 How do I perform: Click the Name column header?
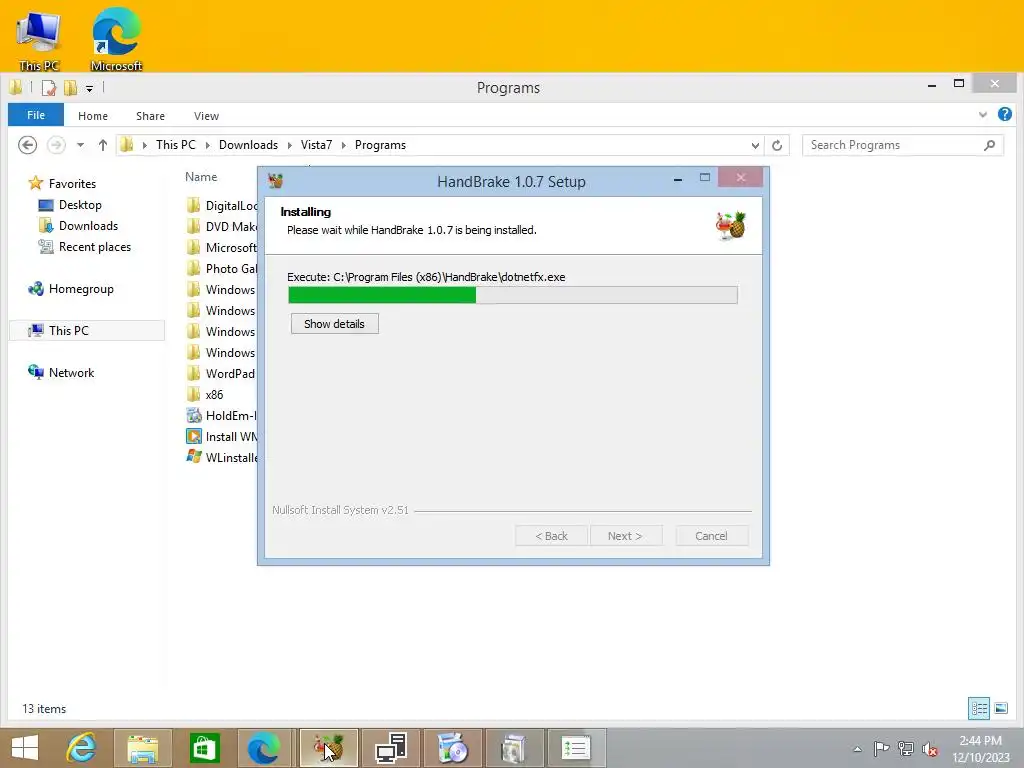coord(201,177)
